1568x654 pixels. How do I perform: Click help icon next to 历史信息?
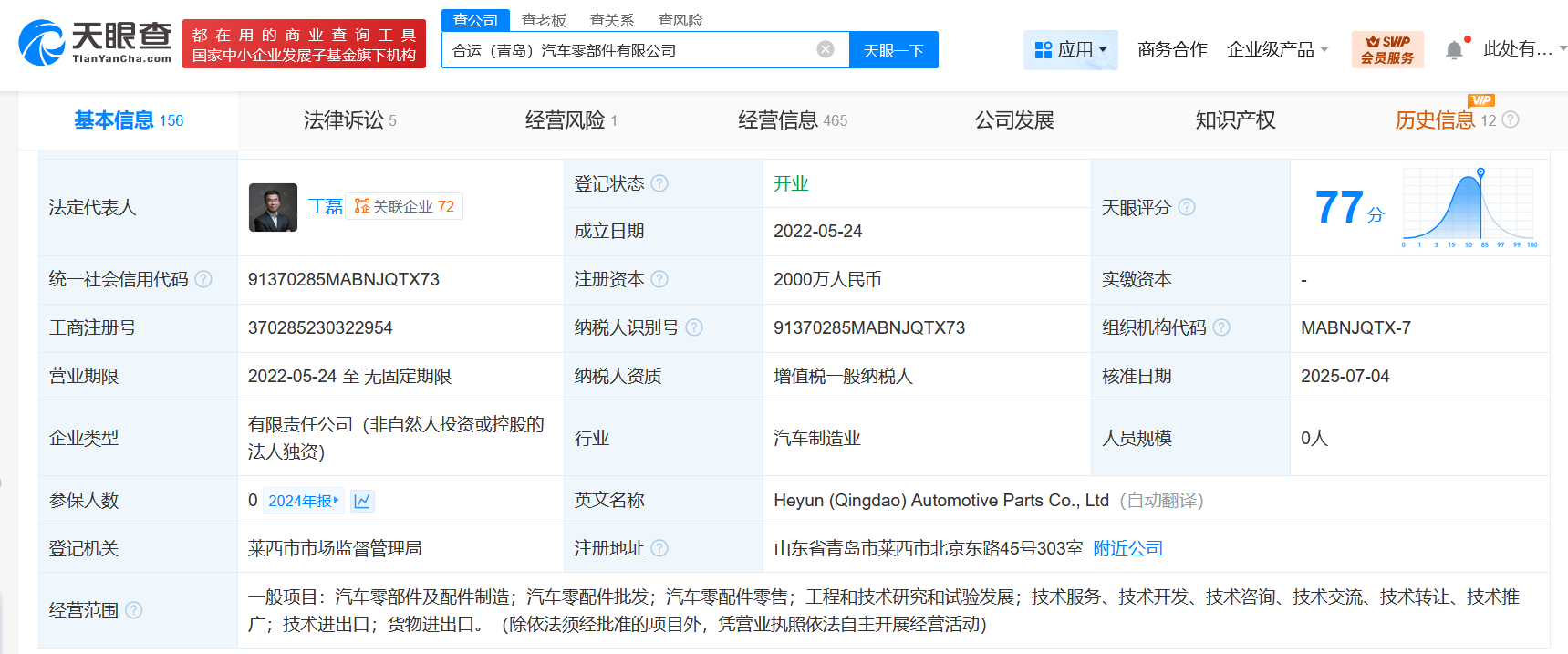[x=1511, y=119]
